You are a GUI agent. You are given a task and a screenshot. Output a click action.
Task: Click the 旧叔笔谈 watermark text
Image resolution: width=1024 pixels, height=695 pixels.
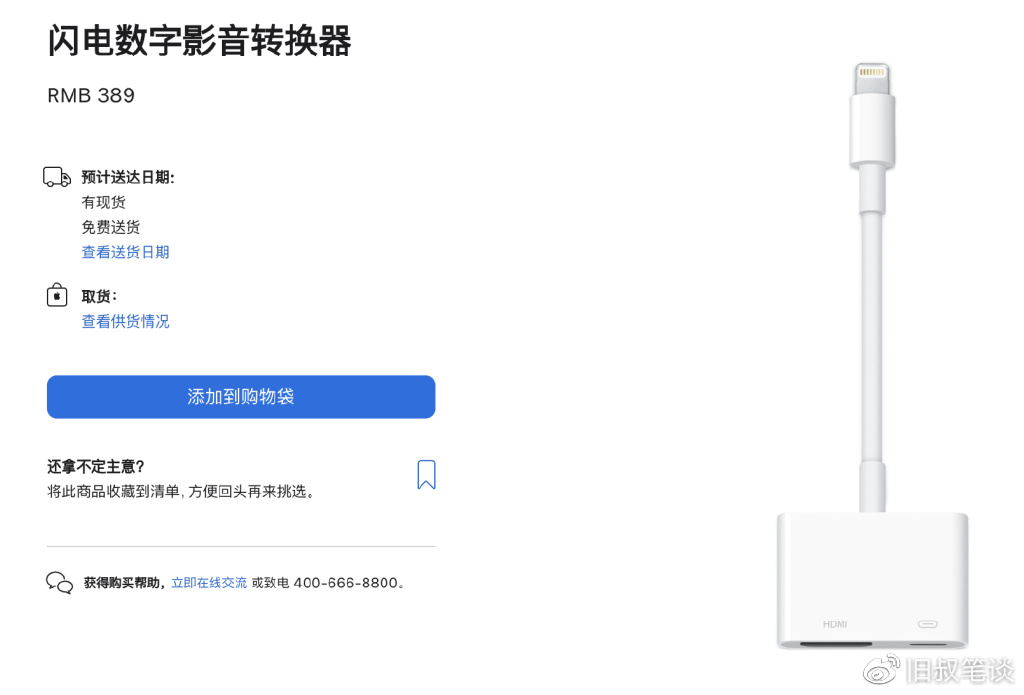959,670
